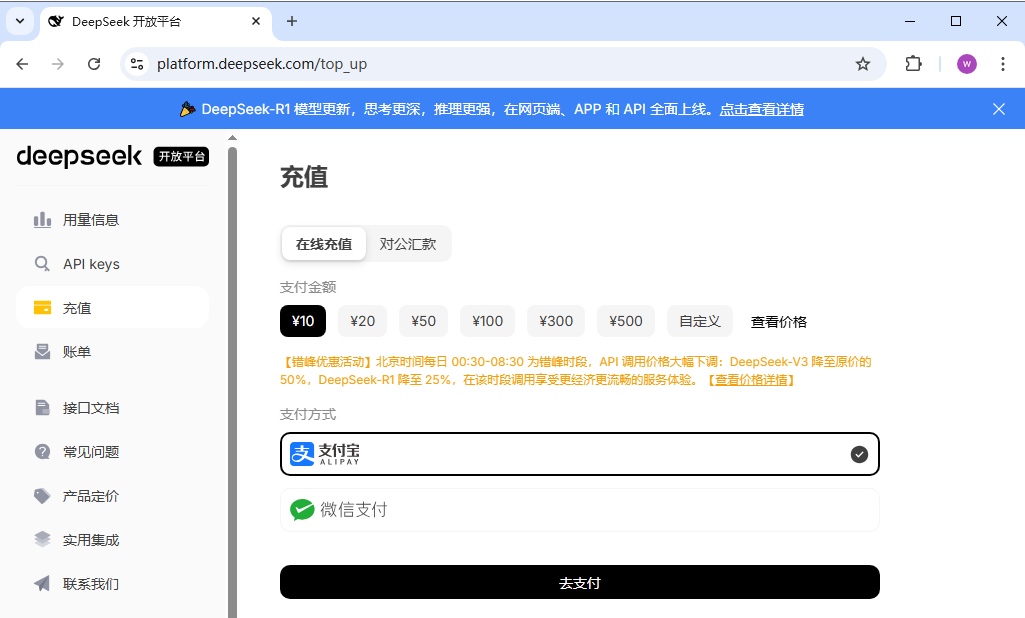The width and height of the screenshot is (1025, 618).
Task: Click the 去支付 button
Action: point(580,582)
